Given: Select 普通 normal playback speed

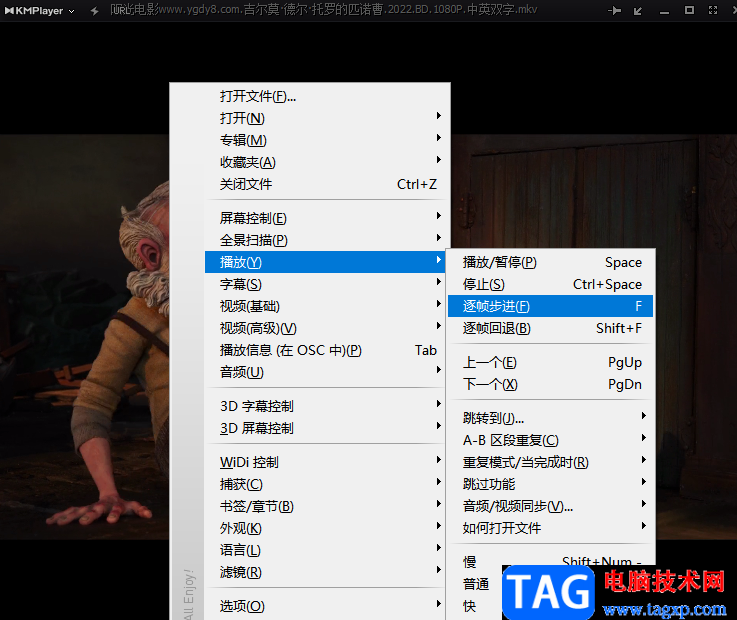Looking at the screenshot, I should point(476,584).
